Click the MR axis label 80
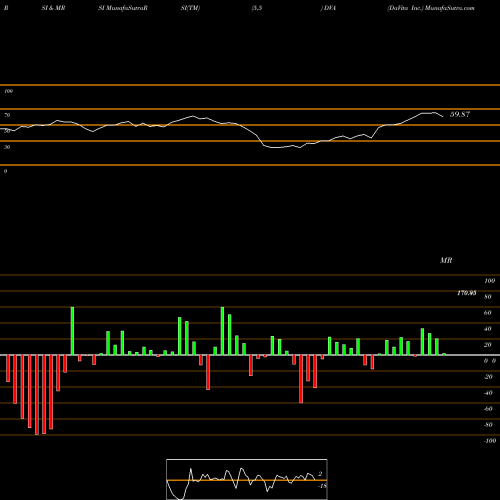500x500 pixels. [488, 297]
